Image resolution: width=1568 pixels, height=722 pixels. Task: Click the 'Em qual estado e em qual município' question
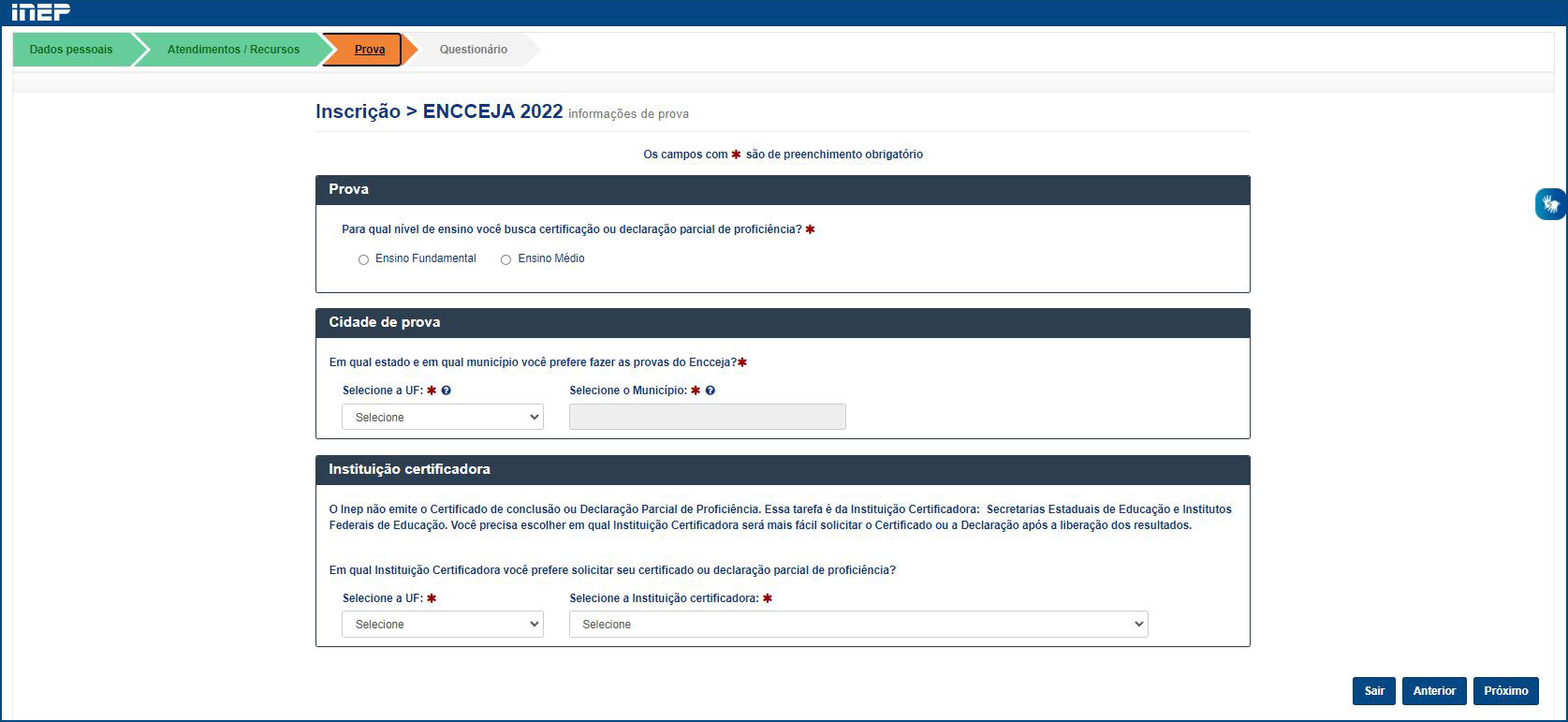(533, 362)
